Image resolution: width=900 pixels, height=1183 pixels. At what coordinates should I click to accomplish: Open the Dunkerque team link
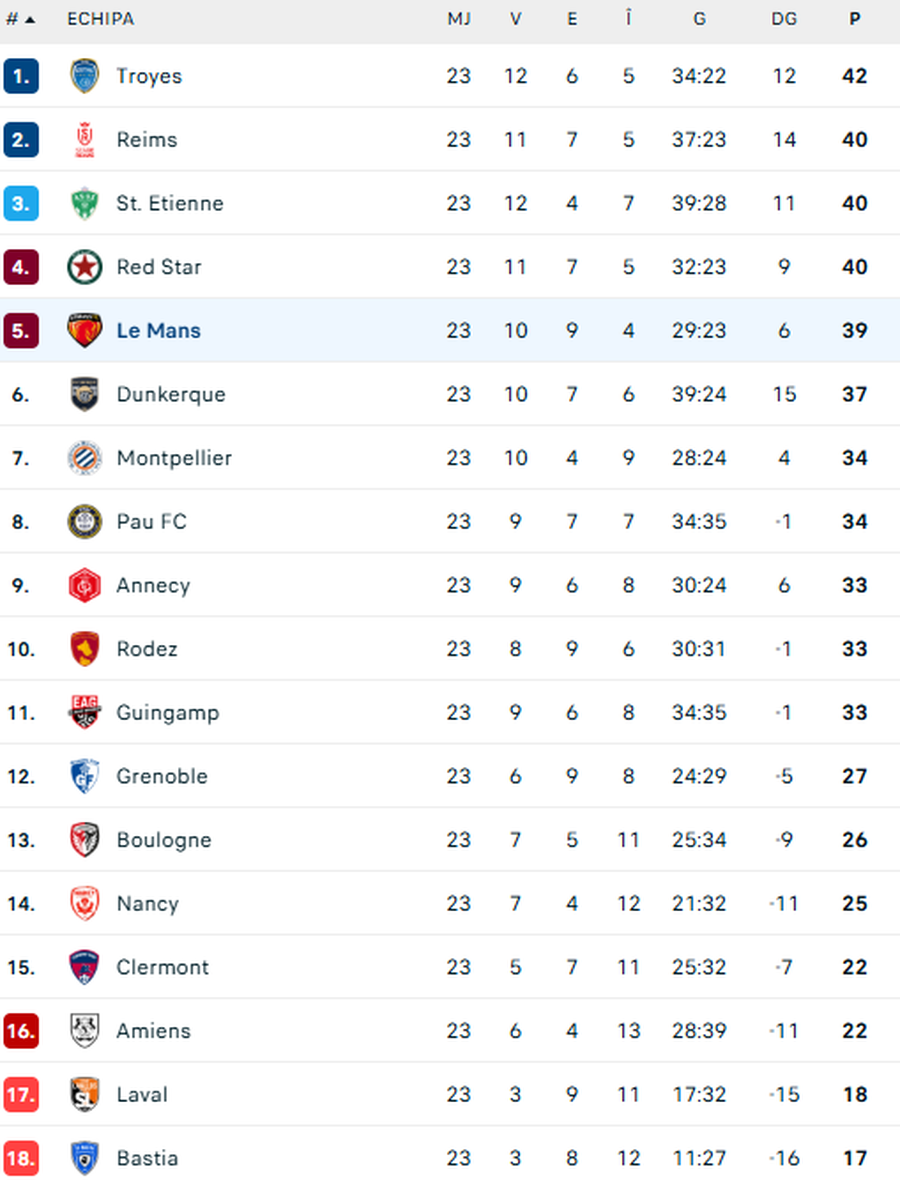pos(170,394)
